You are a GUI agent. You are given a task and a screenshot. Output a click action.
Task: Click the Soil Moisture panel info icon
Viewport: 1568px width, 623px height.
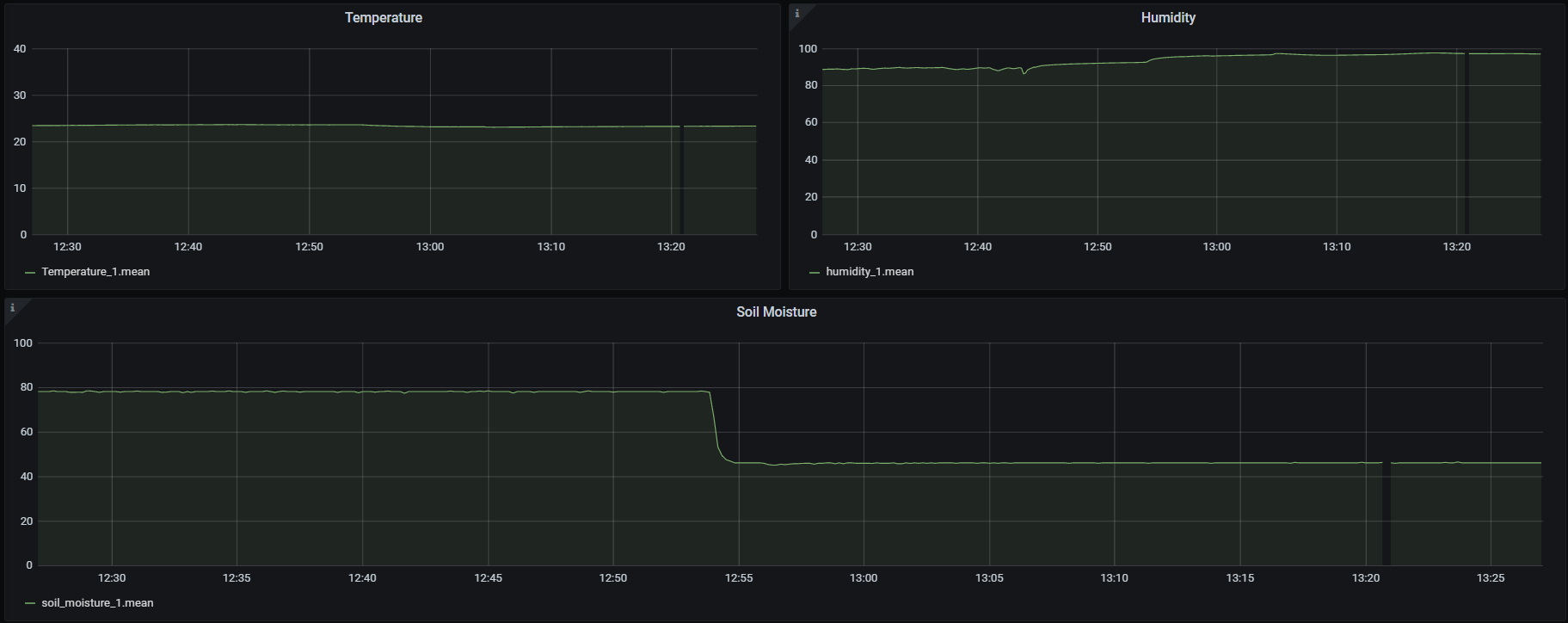click(12, 307)
